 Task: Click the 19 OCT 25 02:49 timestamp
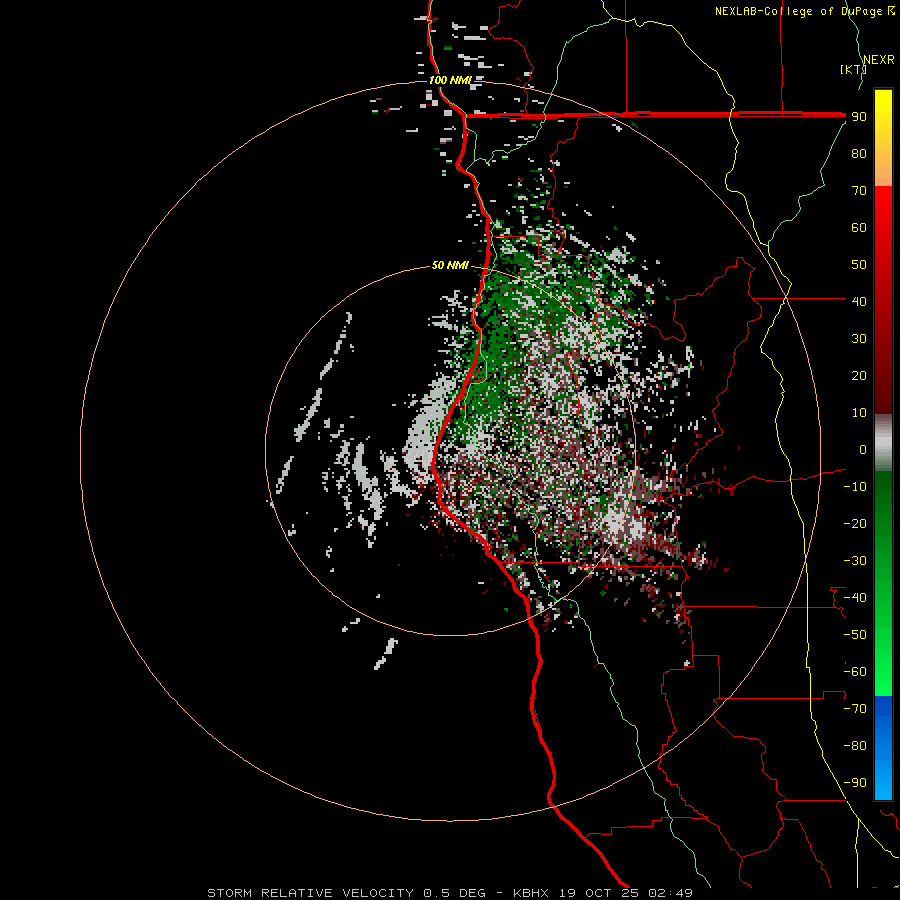(625, 893)
